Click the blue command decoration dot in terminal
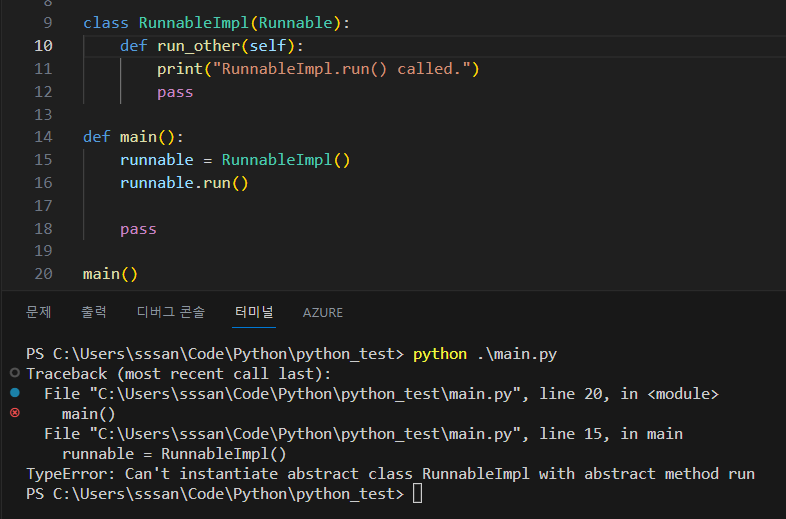The height and width of the screenshot is (519, 786). 14,393
